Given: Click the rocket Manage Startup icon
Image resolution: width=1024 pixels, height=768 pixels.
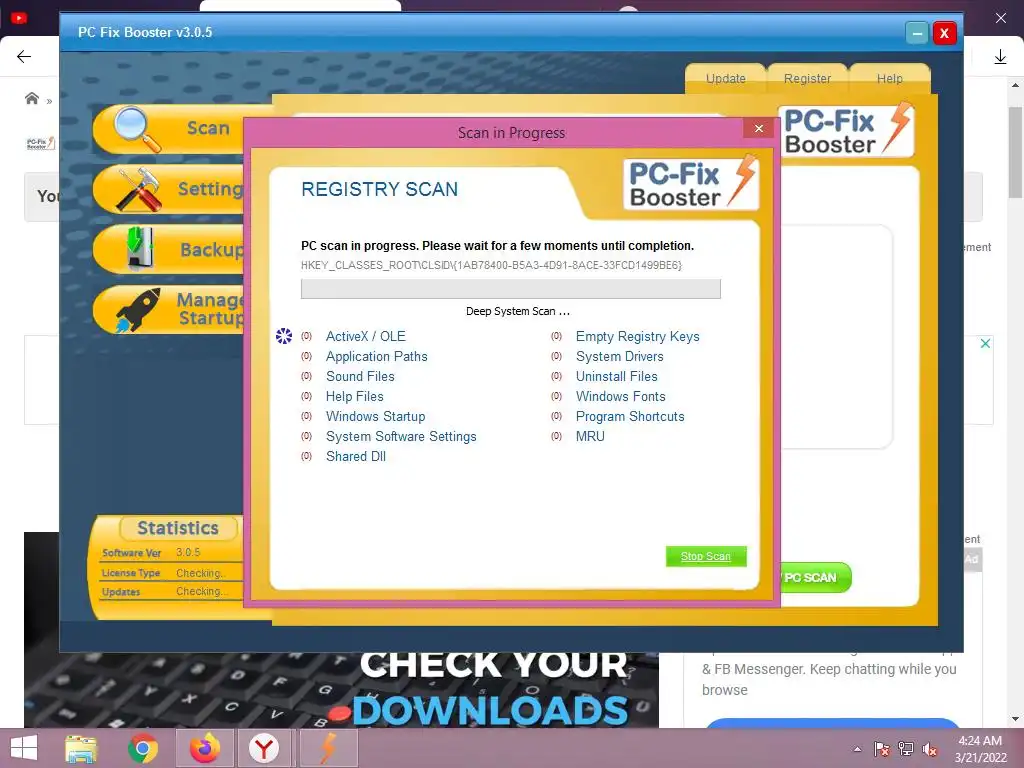Looking at the screenshot, I should [138, 310].
